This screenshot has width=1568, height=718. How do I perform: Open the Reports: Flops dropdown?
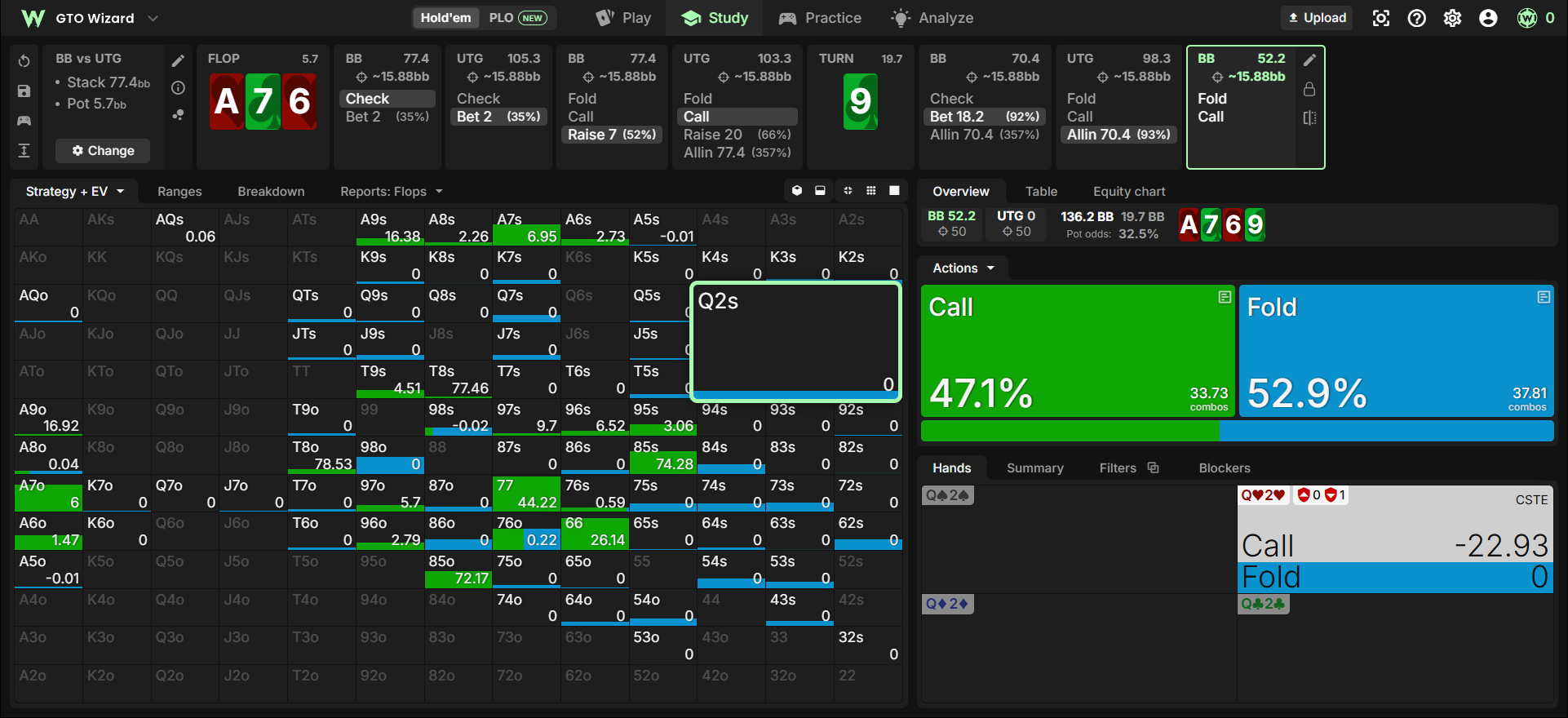click(x=392, y=191)
